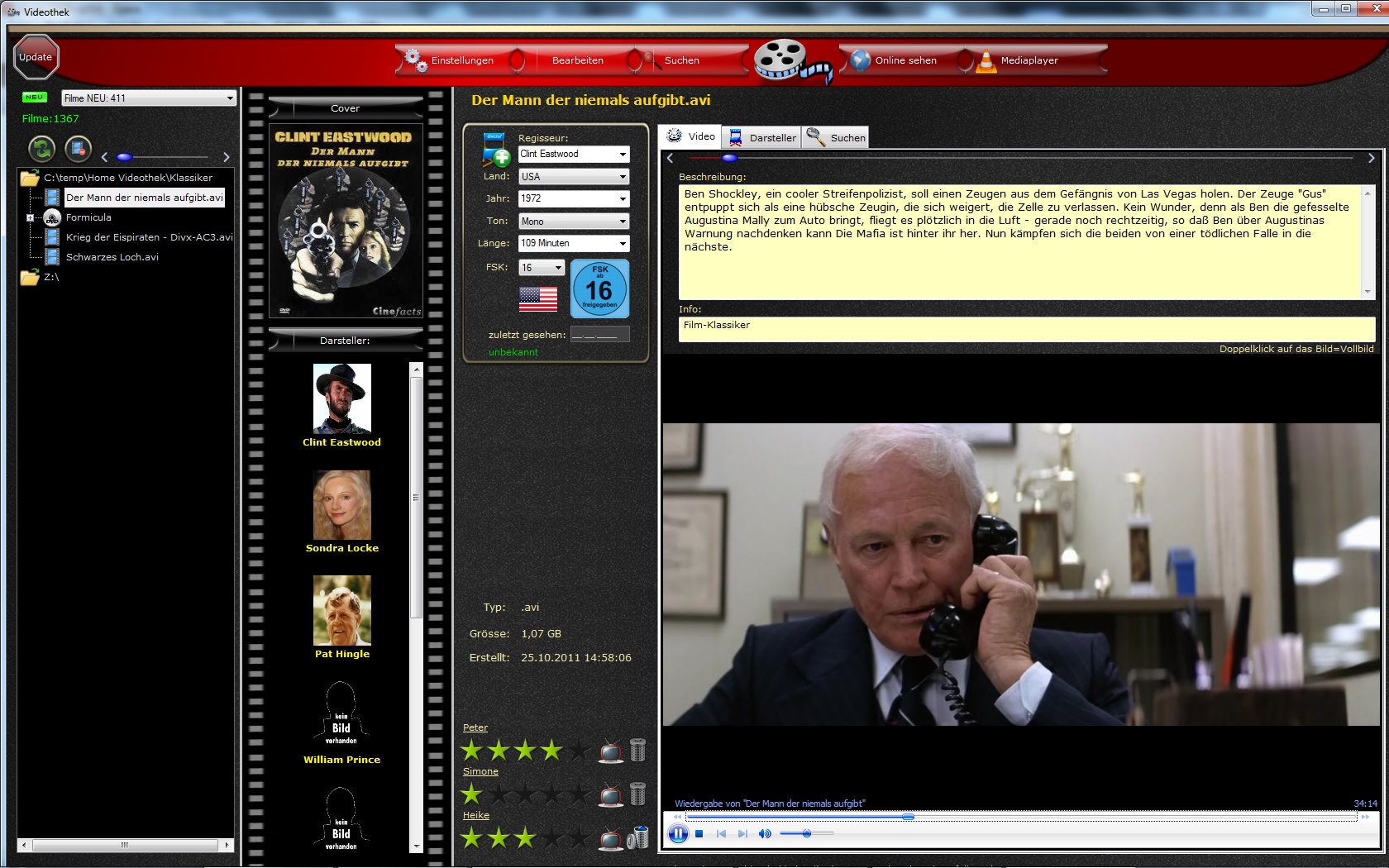Select Krieg der Eispiraten - Divx-AC3.avi
The image size is (1389, 868).
[x=149, y=237]
